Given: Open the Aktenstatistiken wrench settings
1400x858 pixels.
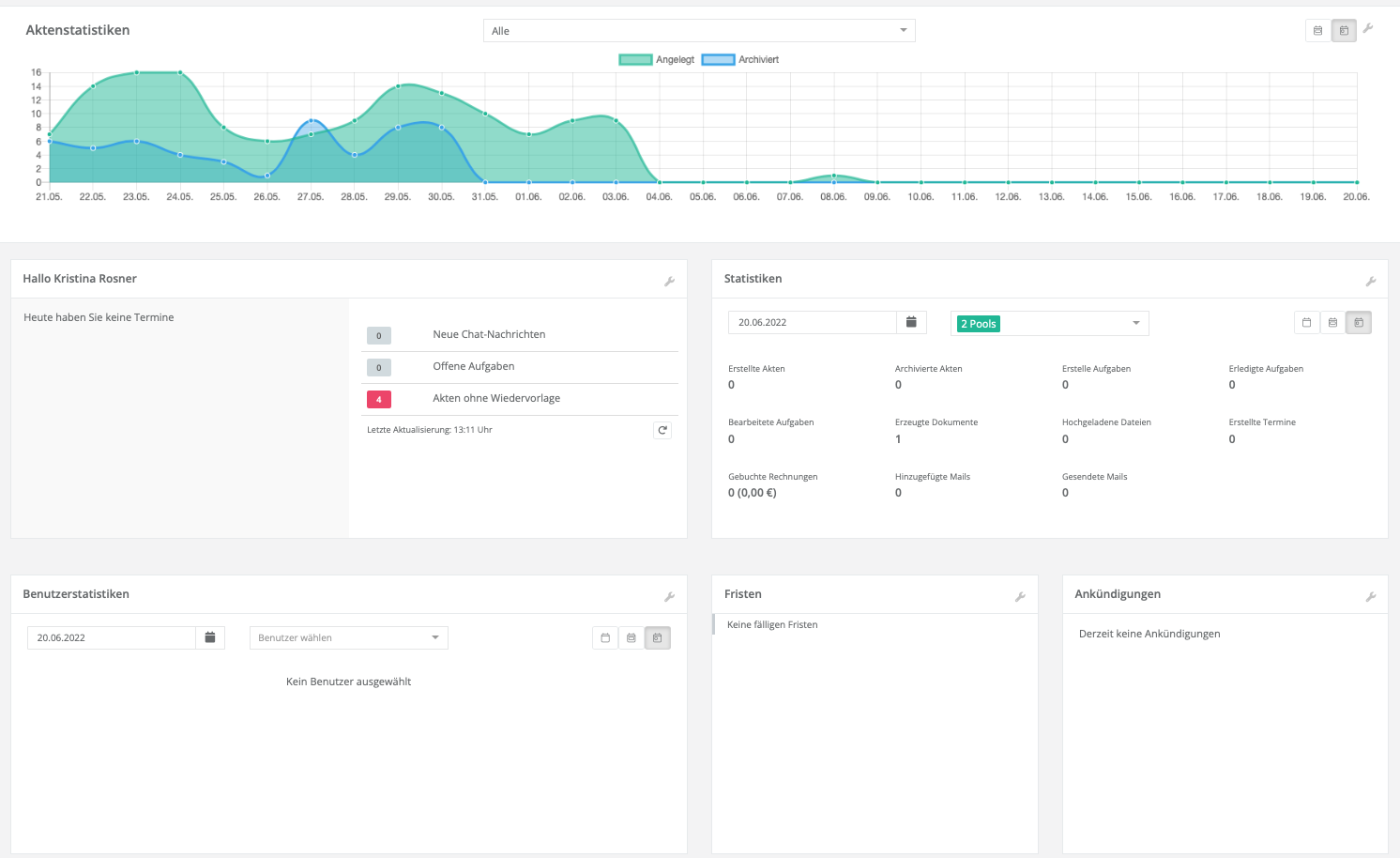Looking at the screenshot, I should point(1368,29).
